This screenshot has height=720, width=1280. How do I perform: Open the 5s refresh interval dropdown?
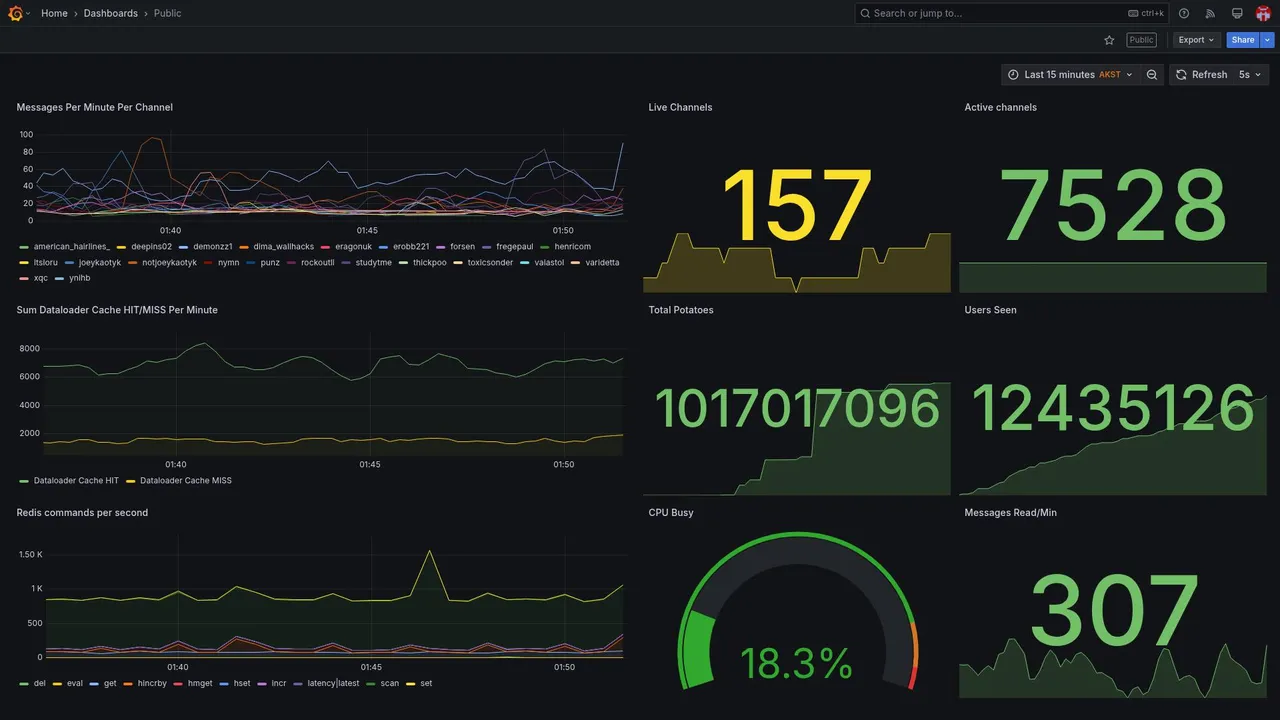pyautogui.click(x=1250, y=75)
